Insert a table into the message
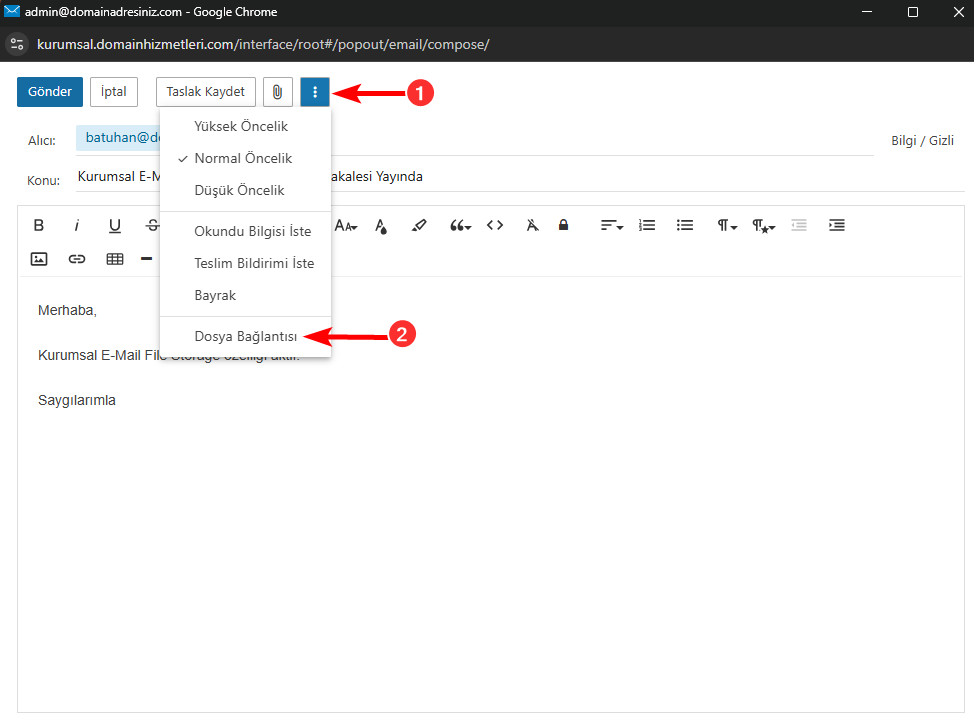 point(115,259)
